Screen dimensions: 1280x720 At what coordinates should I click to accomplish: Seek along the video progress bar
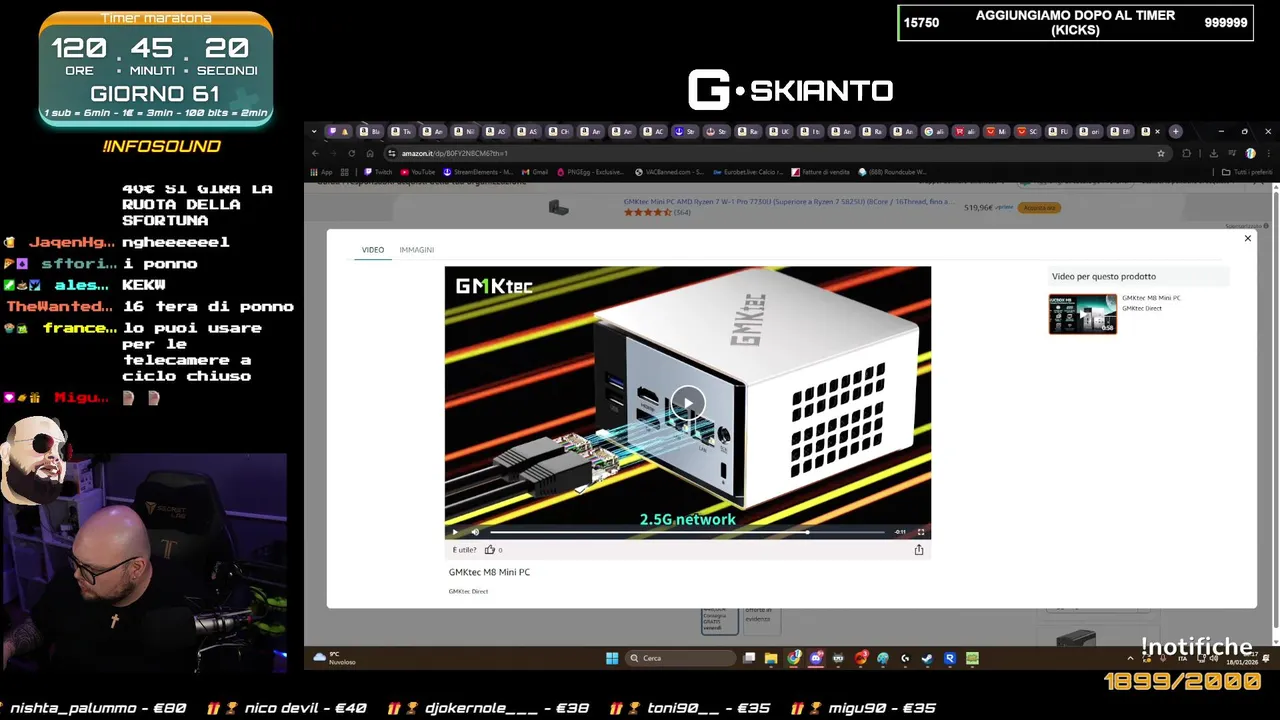(687, 532)
